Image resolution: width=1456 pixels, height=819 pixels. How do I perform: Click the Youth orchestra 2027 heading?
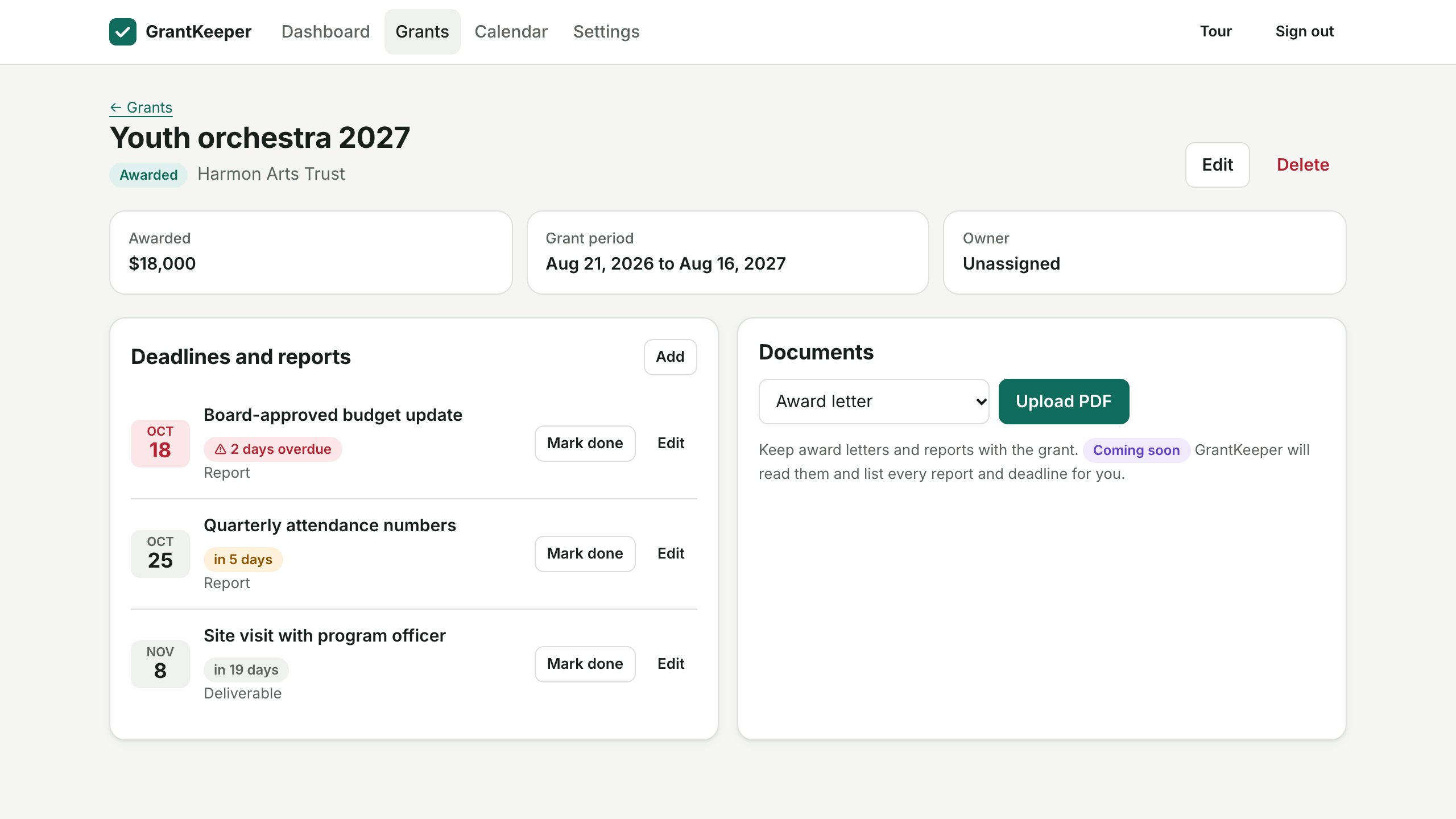(x=260, y=138)
